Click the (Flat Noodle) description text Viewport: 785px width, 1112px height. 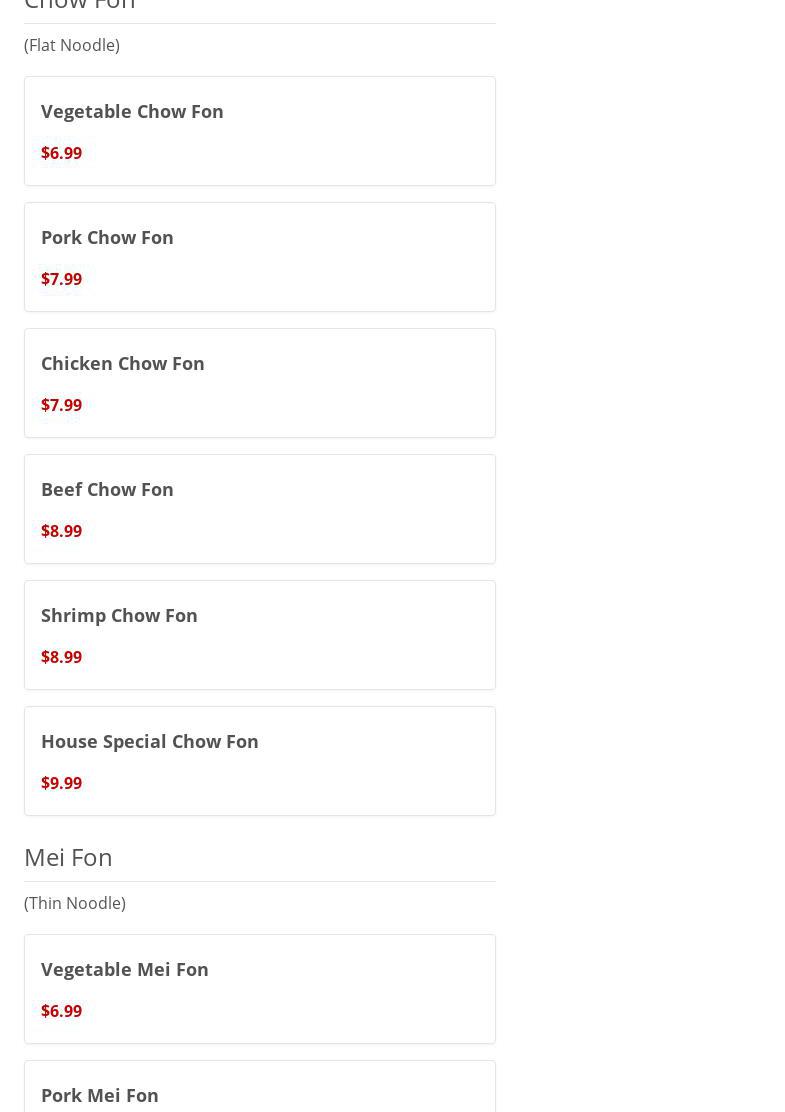point(72,45)
